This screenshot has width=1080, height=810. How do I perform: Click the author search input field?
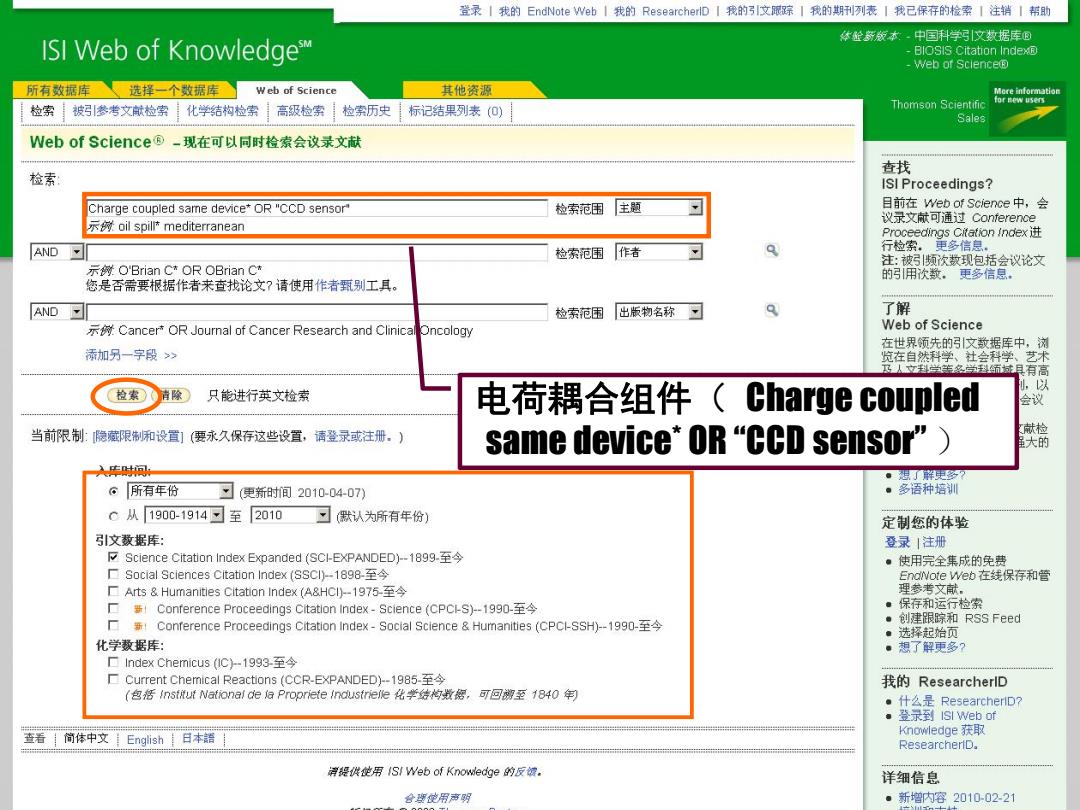317,252
